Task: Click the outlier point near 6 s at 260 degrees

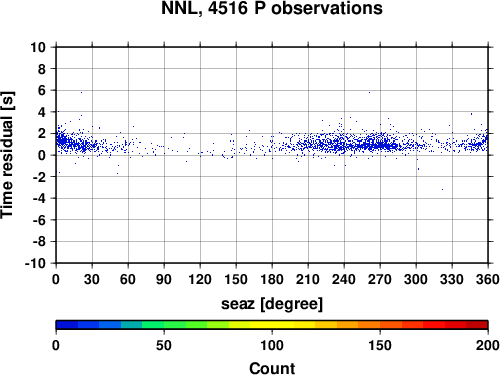Action: (x=369, y=92)
